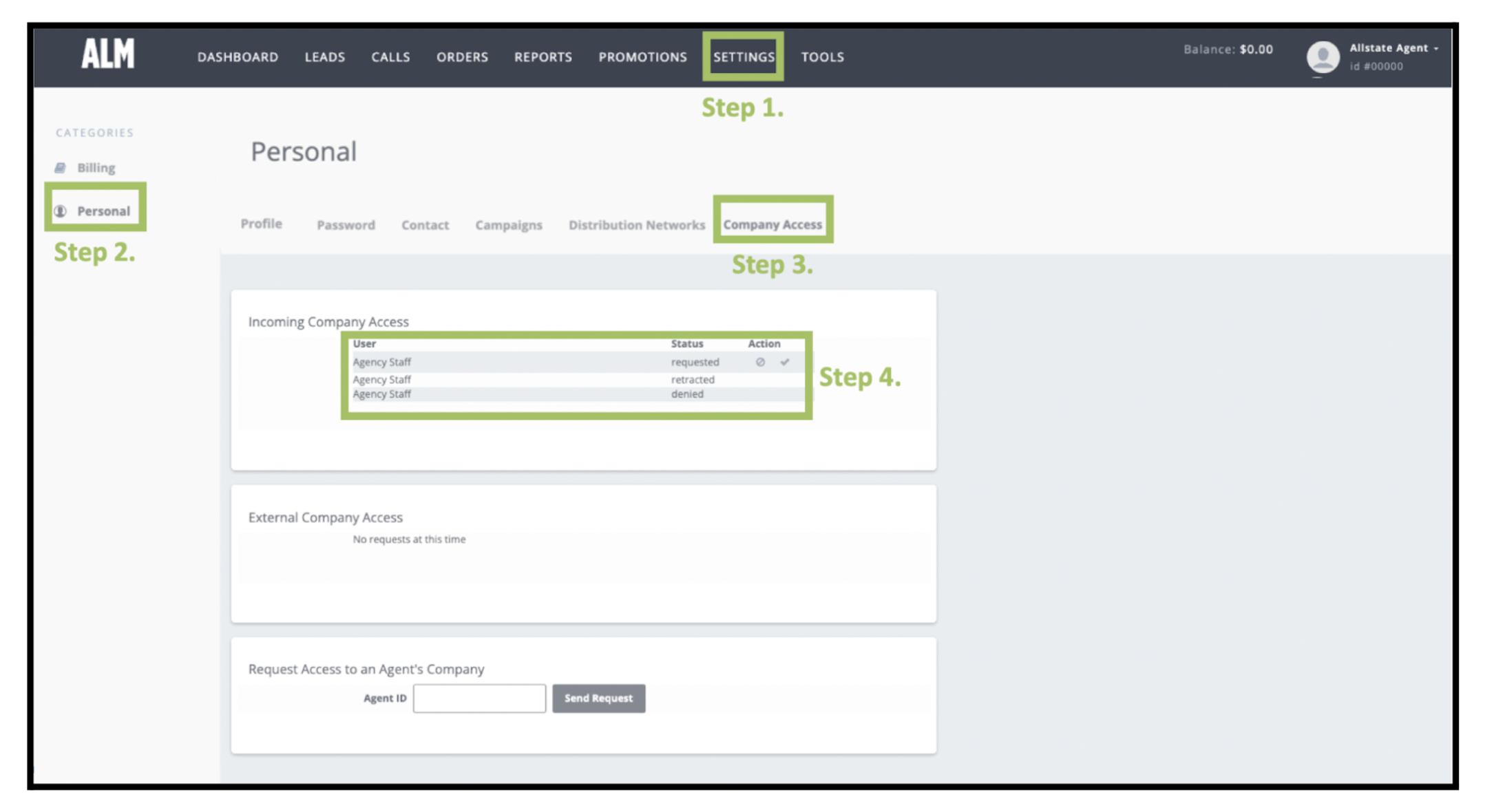Open Promotions in top navigation
The width and height of the screenshot is (1494, 812).
click(642, 57)
